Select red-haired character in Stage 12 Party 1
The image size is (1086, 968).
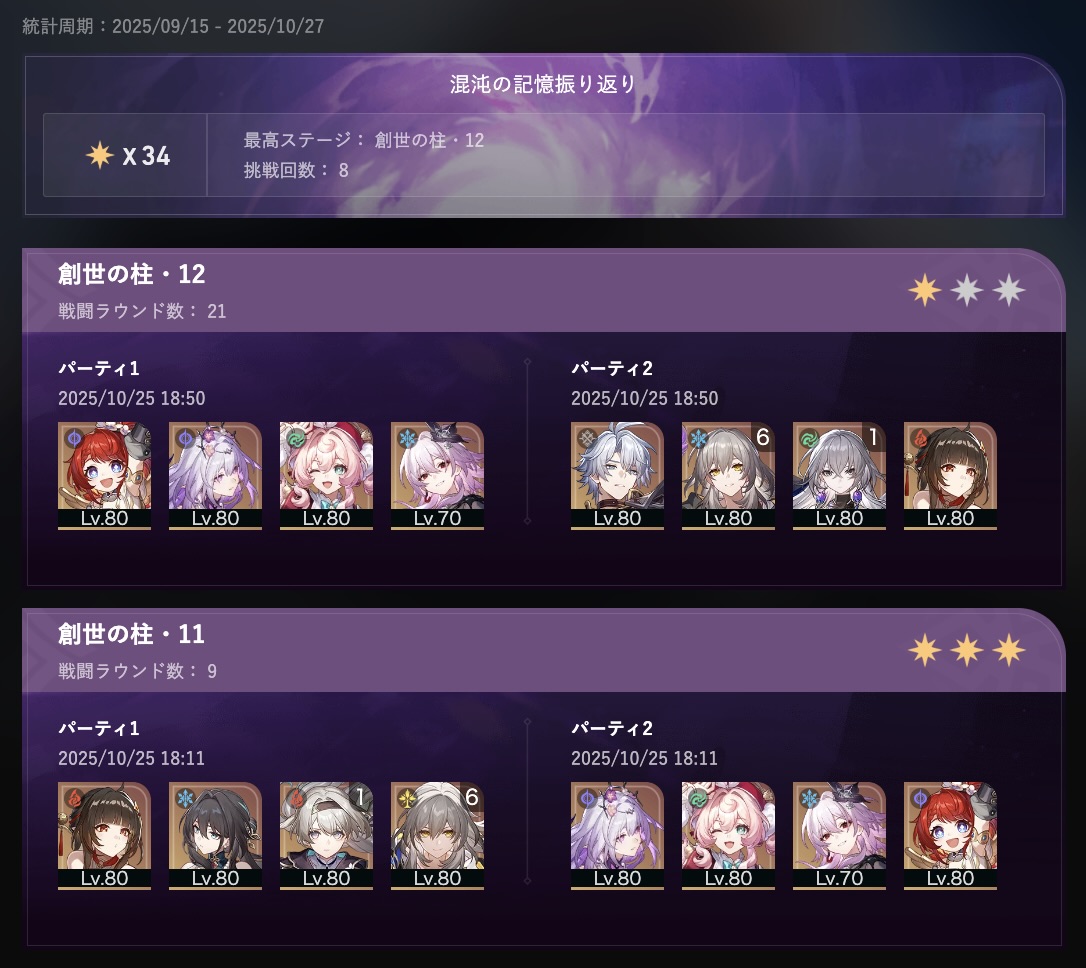point(105,476)
